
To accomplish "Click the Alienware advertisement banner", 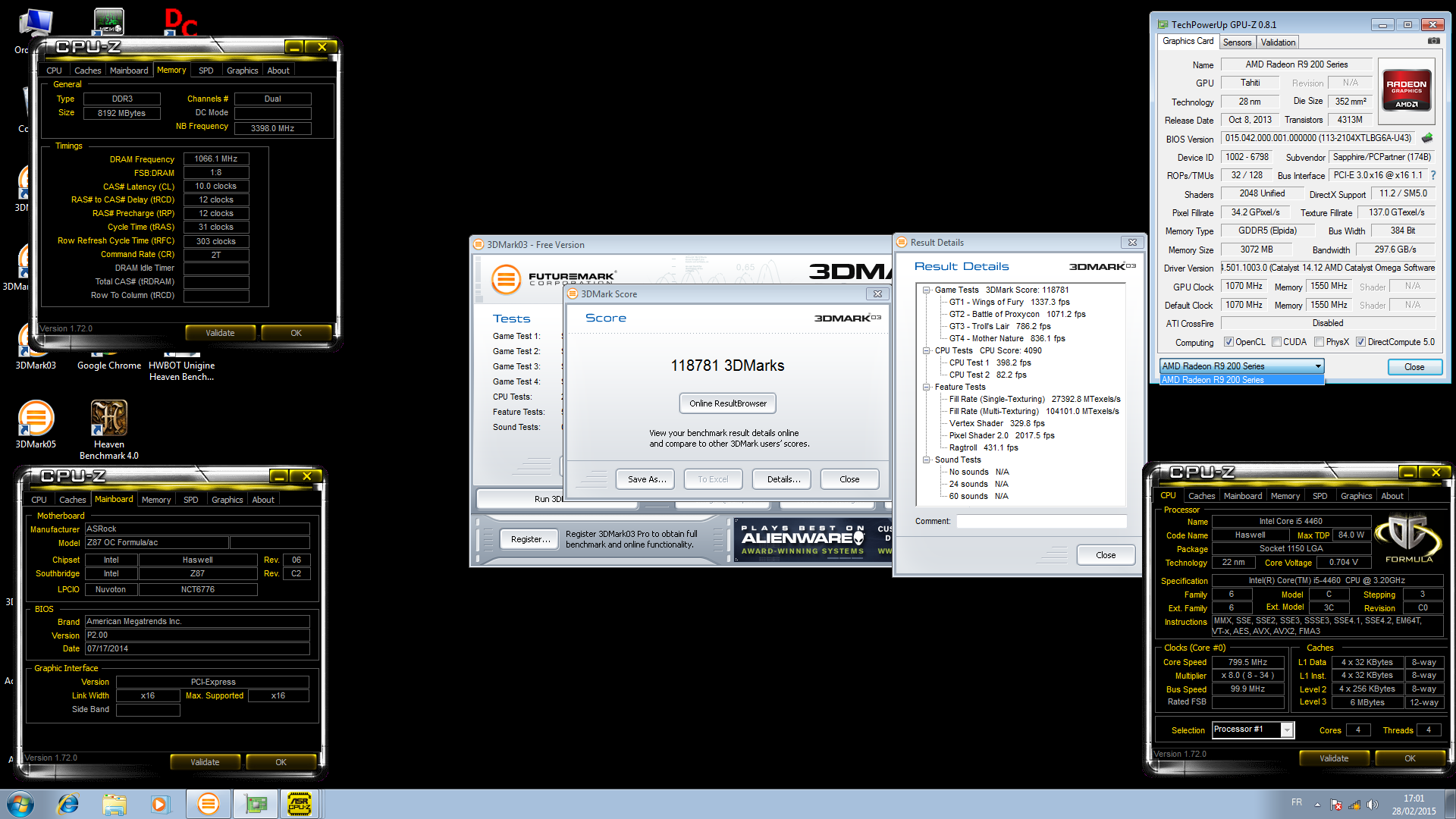I will (811, 539).
